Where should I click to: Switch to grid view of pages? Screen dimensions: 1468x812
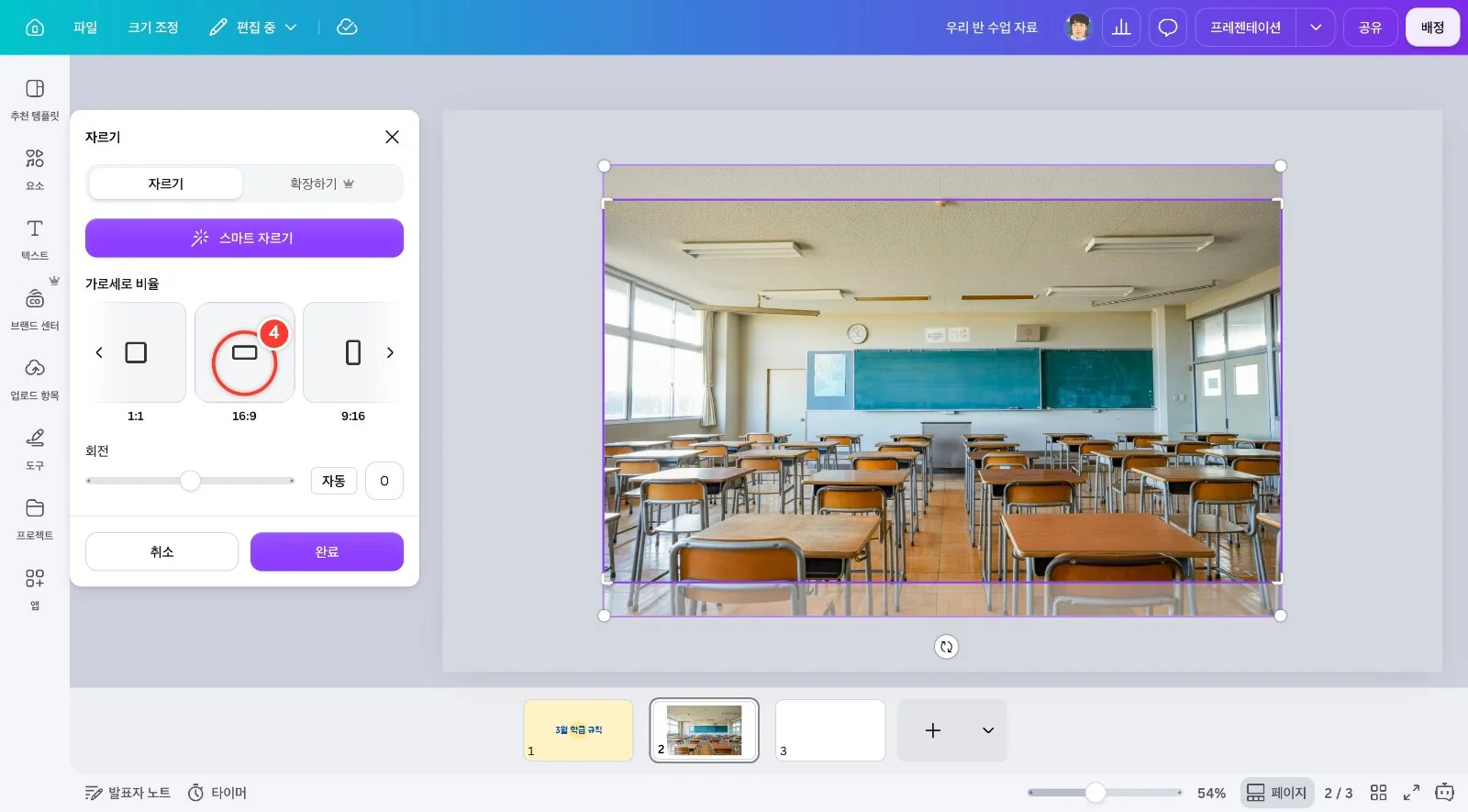[x=1378, y=793]
